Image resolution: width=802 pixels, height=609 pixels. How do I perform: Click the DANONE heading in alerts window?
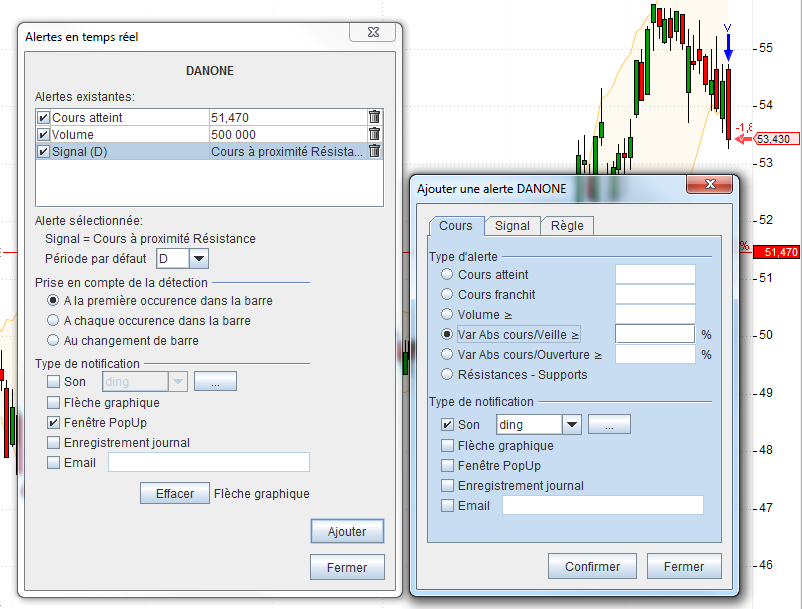pyautogui.click(x=210, y=71)
